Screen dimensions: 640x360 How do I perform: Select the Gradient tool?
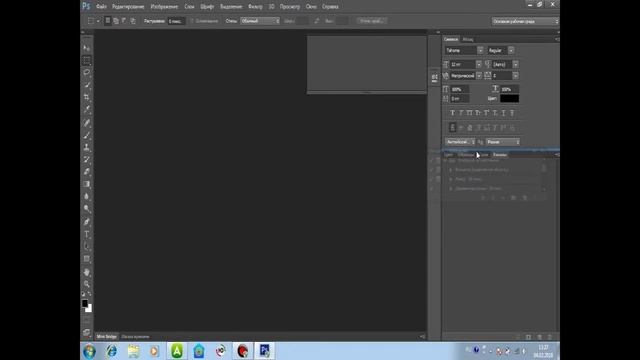[x=87, y=184]
